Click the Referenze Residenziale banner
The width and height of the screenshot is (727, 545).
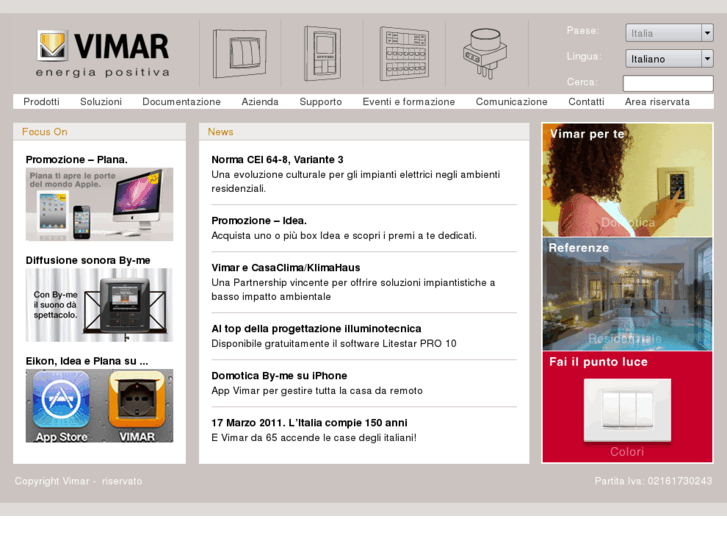(x=627, y=294)
